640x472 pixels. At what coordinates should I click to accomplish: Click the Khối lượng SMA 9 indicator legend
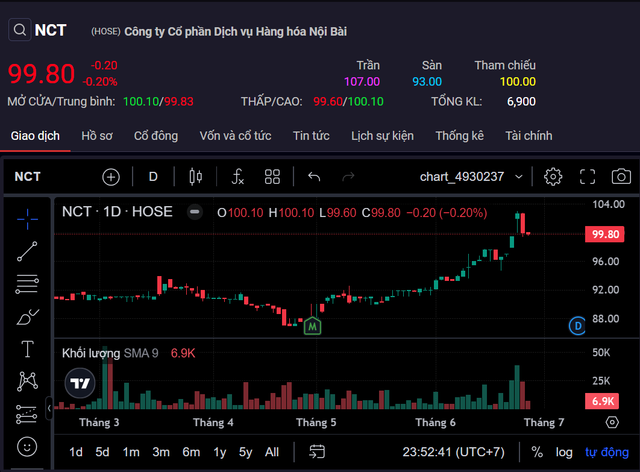110,353
